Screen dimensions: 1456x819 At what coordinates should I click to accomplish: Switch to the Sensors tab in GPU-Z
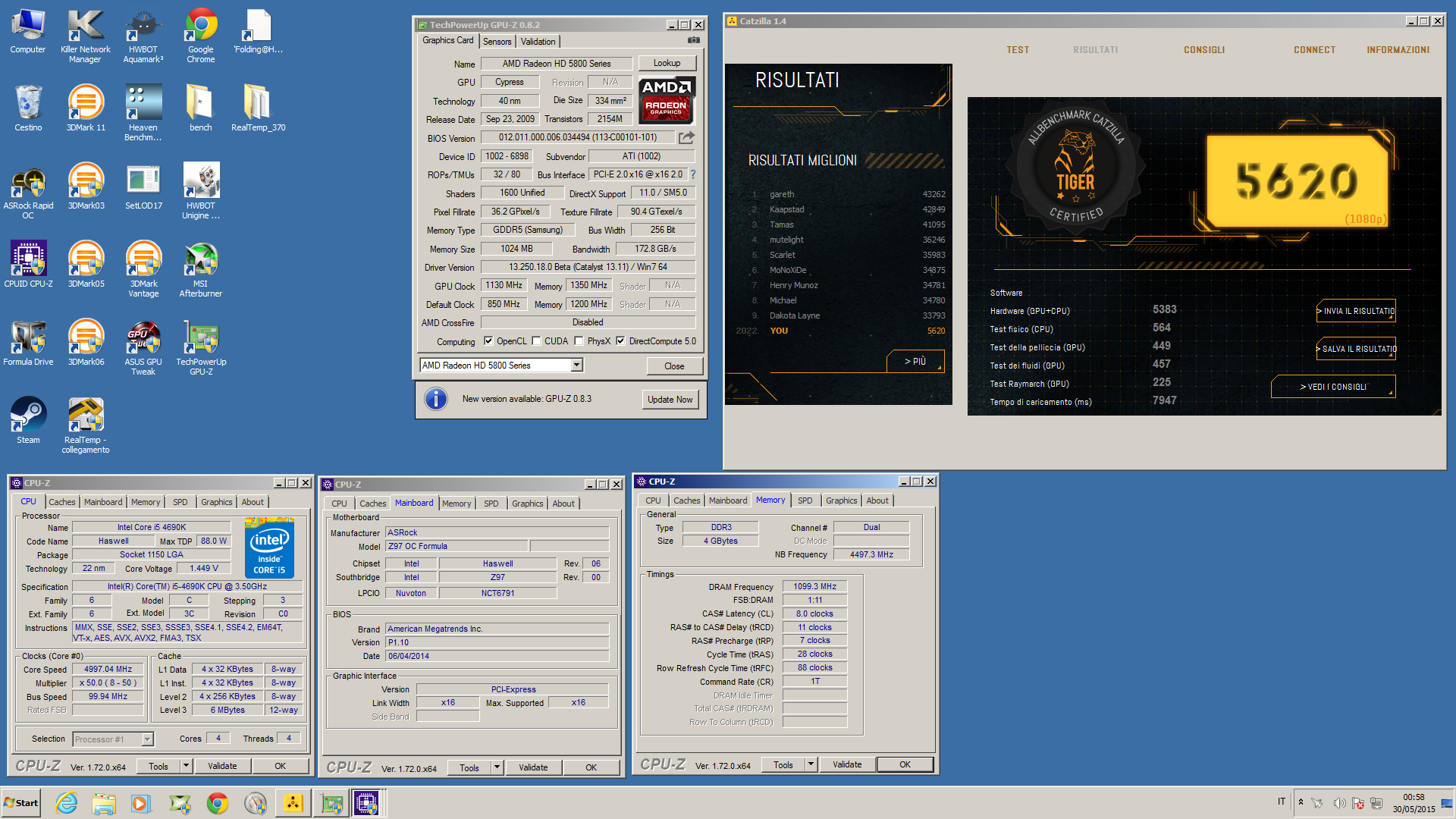[x=497, y=42]
